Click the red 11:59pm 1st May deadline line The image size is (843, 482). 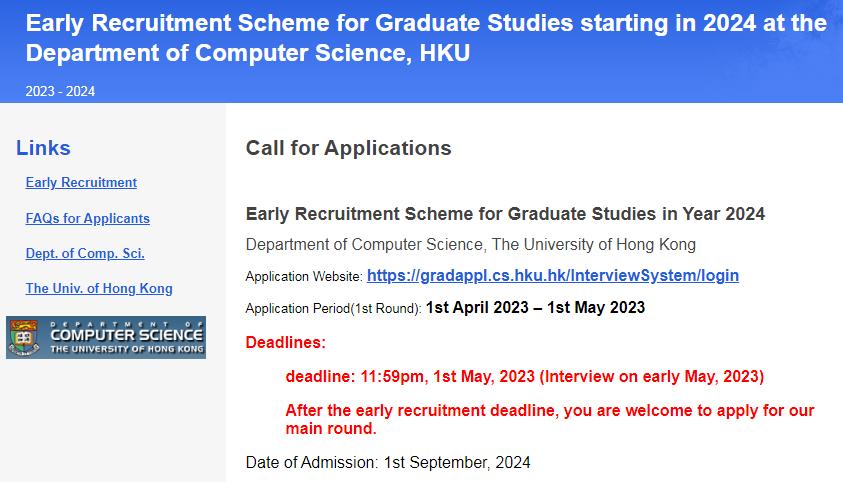tap(524, 377)
